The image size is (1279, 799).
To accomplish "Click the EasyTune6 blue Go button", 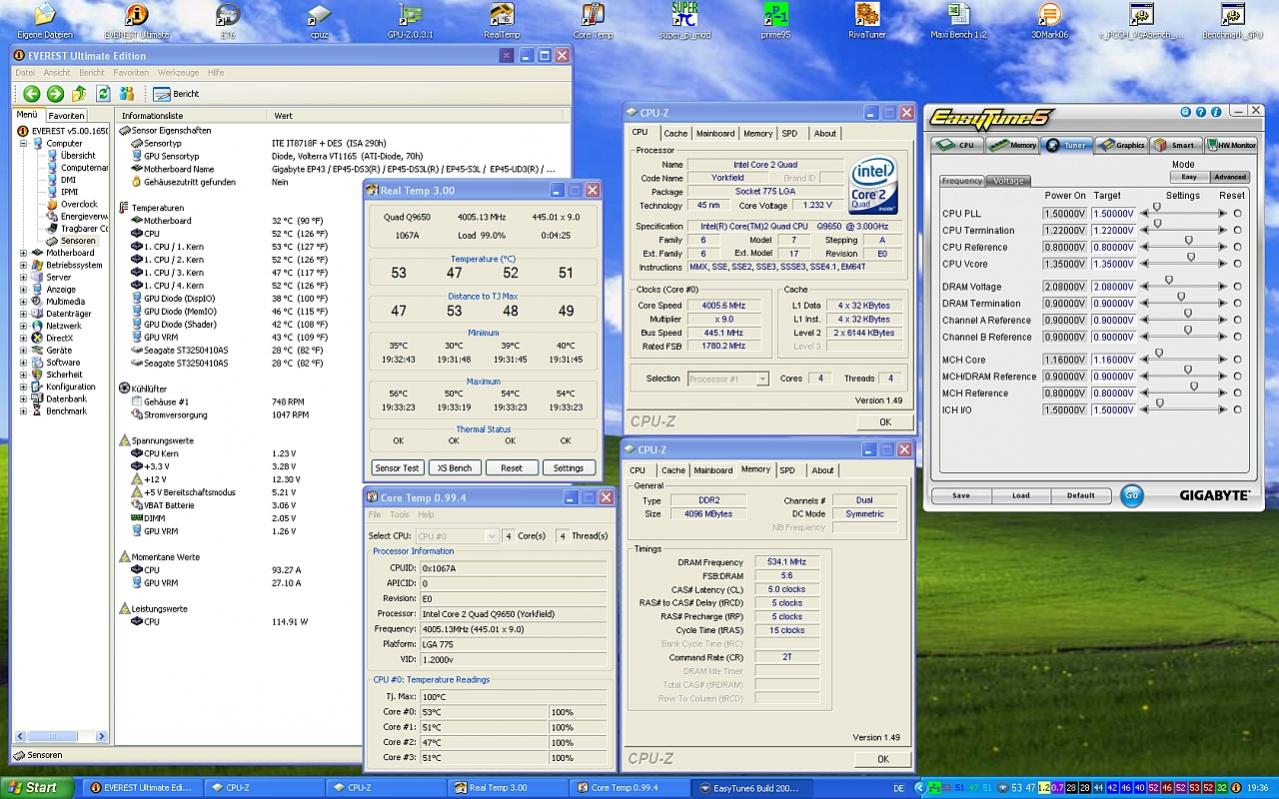I will [x=1131, y=495].
